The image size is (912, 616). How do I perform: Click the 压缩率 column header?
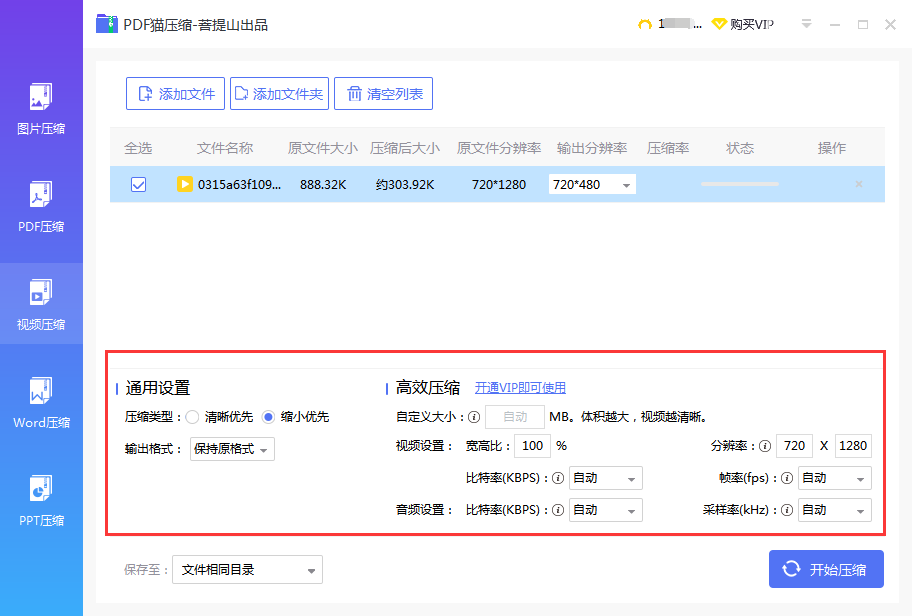point(668,148)
